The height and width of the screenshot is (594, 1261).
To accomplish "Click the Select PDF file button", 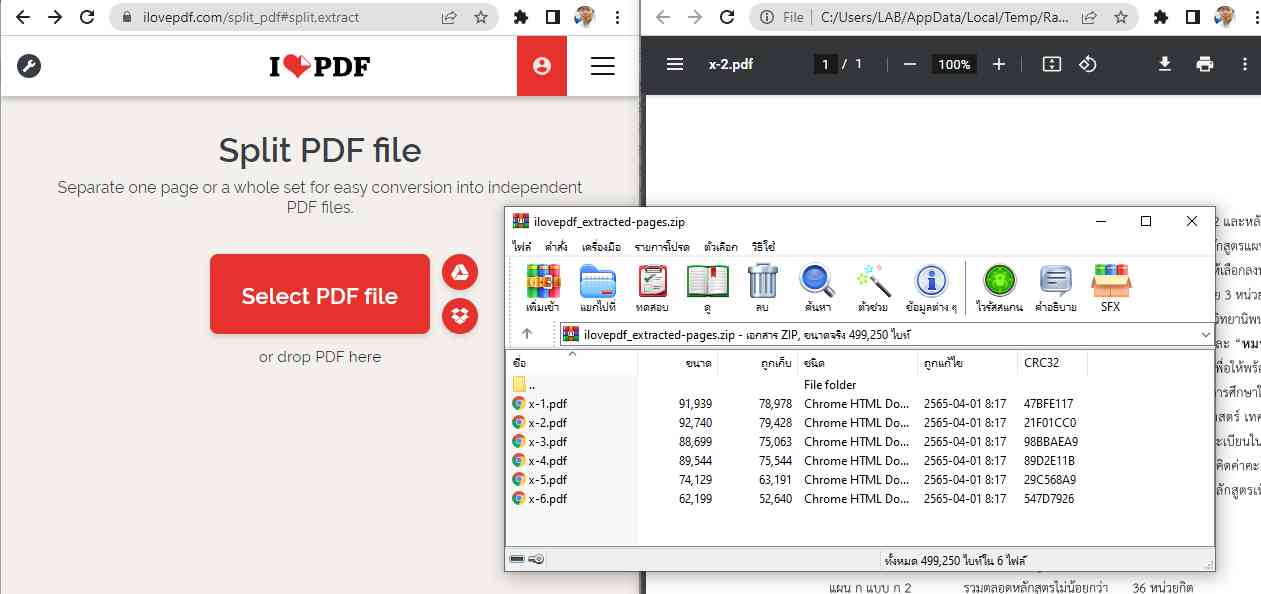I will pyautogui.click(x=320, y=295).
